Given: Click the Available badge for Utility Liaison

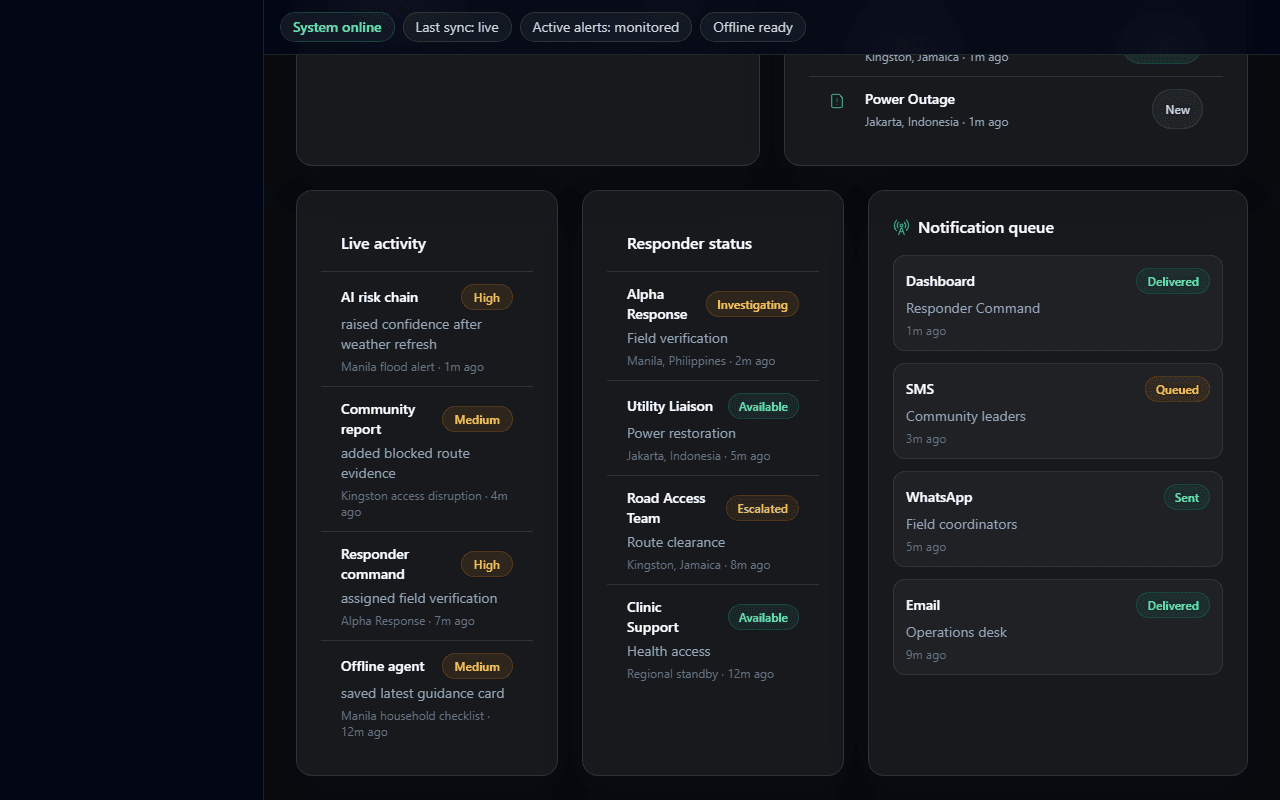Looking at the screenshot, I should coord(763,406).
